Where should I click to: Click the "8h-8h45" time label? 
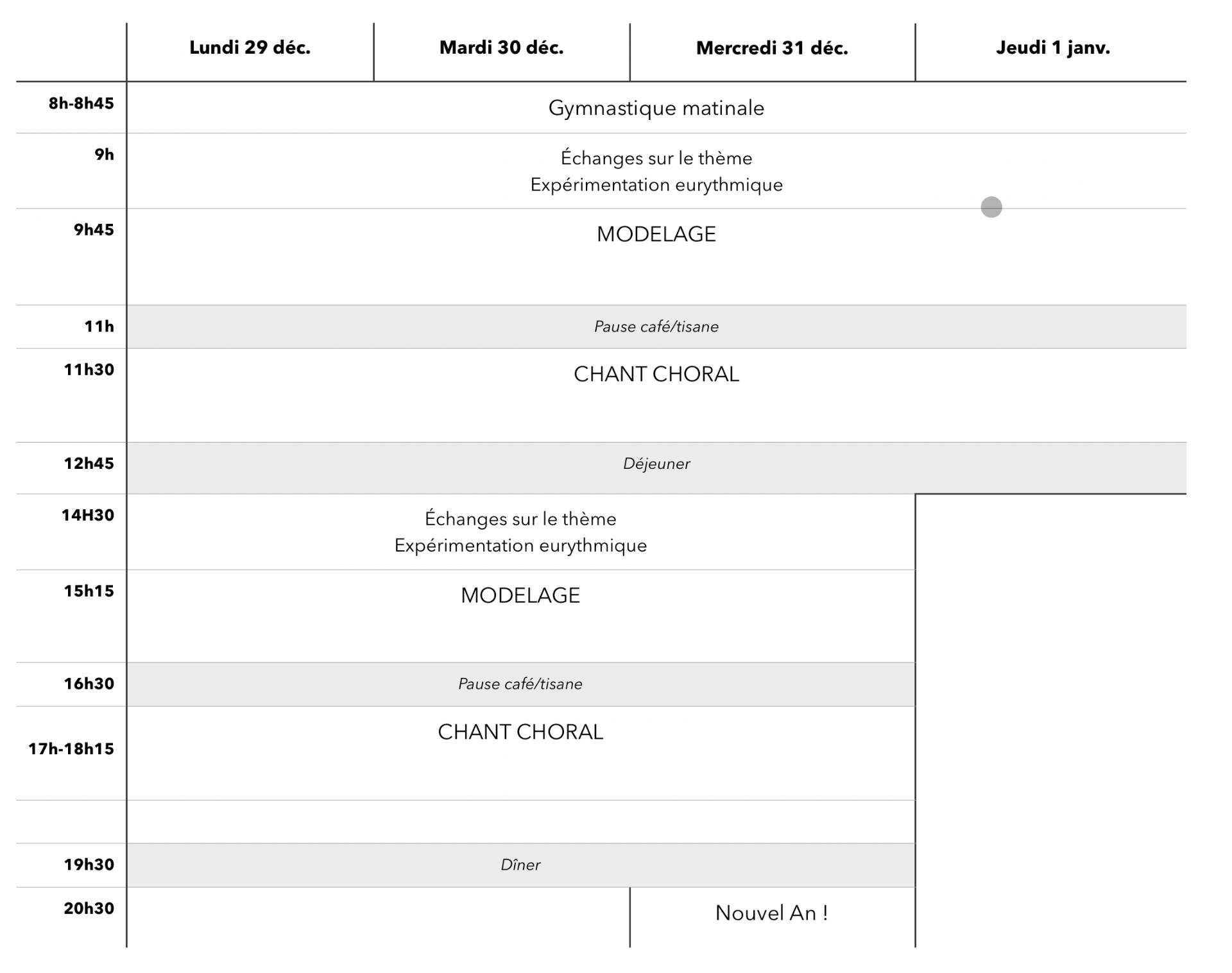(x=81, y=103)
